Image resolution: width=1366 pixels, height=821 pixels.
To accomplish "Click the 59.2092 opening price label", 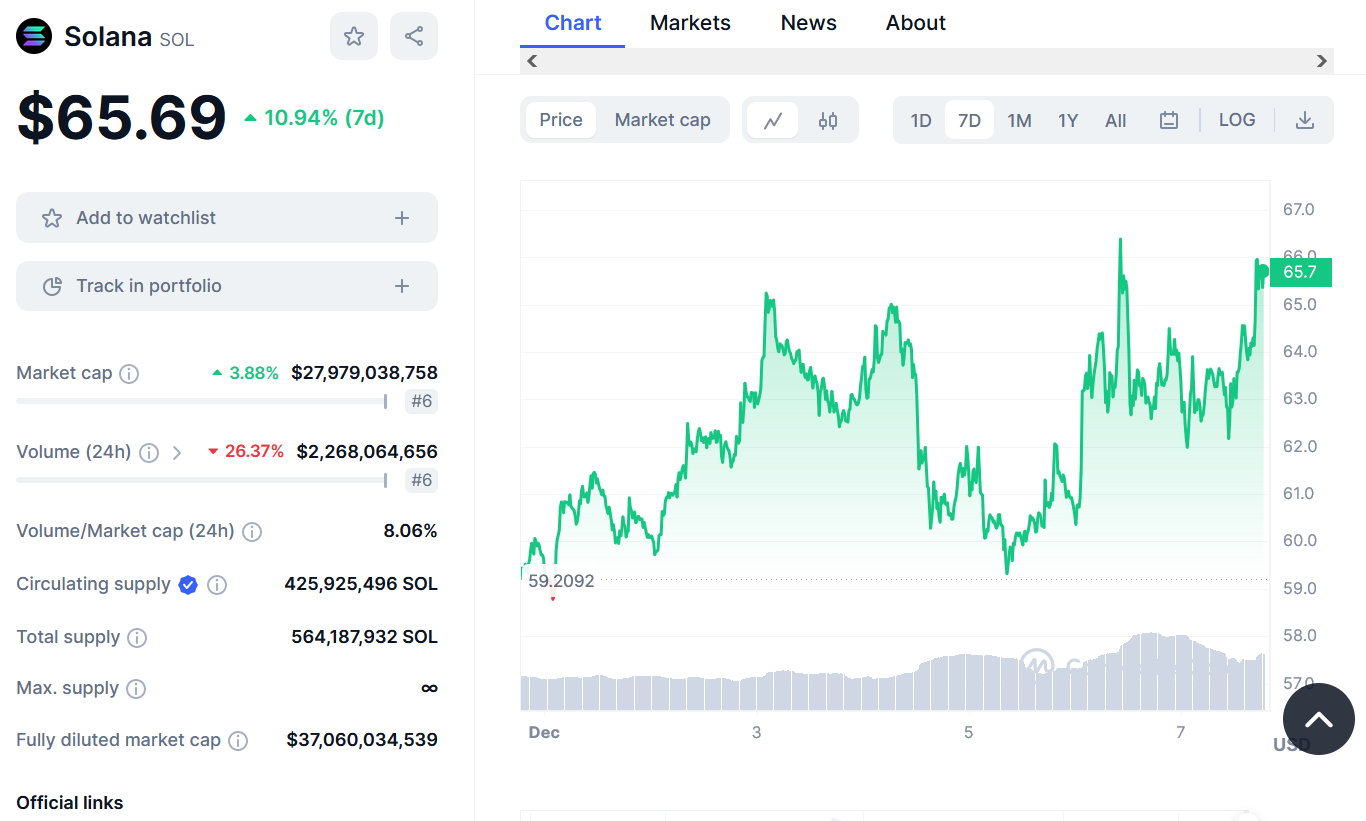I will [561, 581].
